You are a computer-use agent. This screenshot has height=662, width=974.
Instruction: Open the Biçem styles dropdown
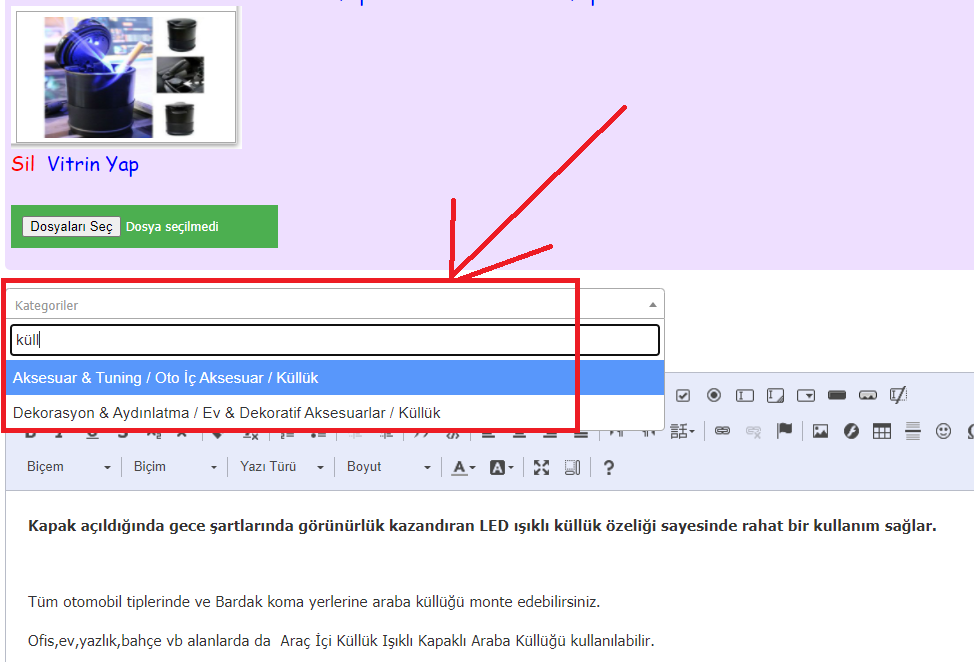pyautogui.click(x=68, y=466)
